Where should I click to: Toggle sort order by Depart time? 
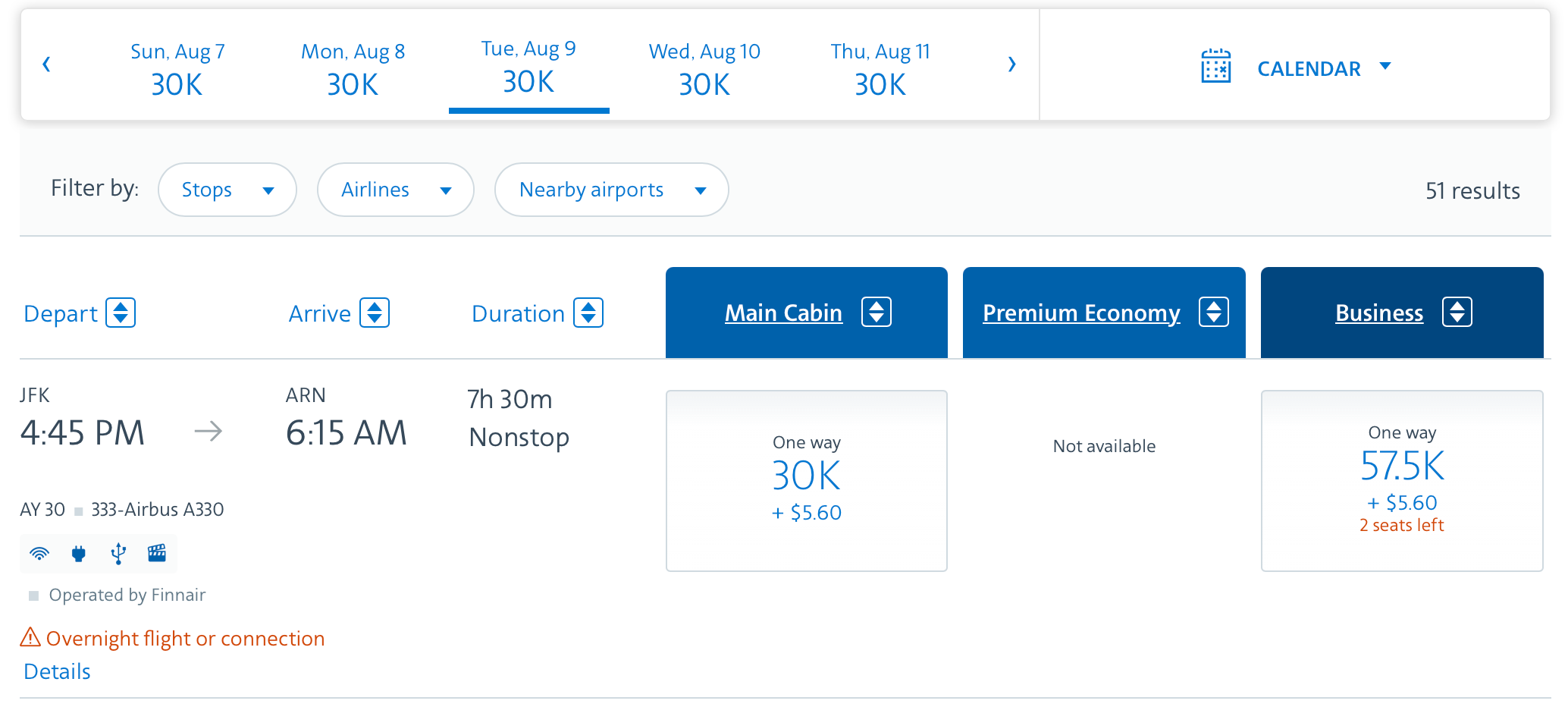click(x=121, y=313)
